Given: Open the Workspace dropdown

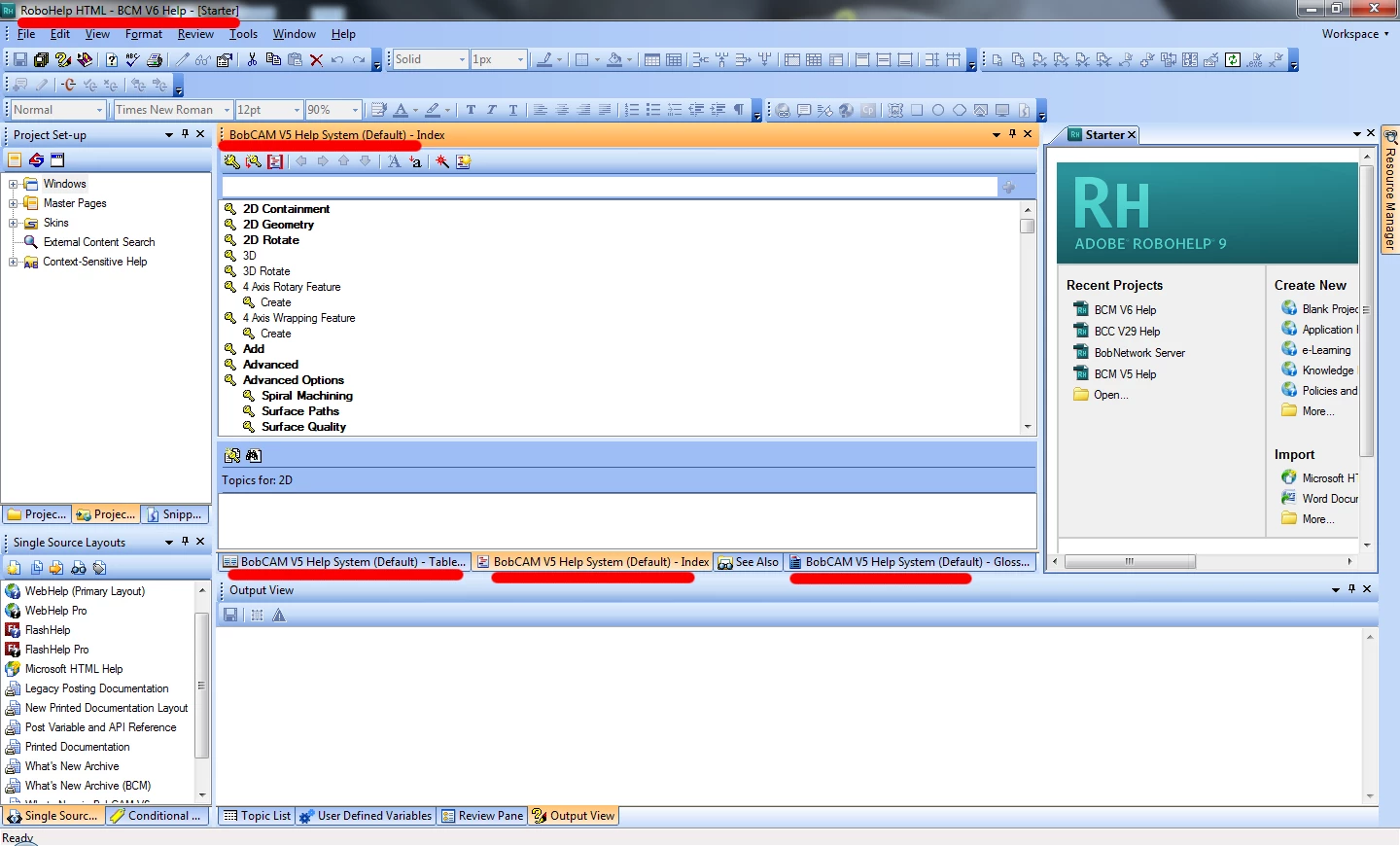Looking at the screenshot, I should point(1355,34).
